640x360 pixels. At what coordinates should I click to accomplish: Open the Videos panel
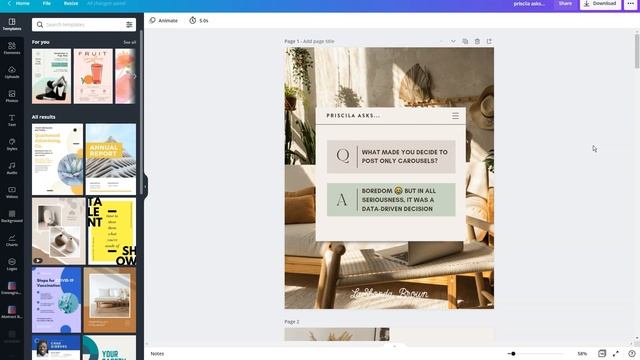pos(12,192)
